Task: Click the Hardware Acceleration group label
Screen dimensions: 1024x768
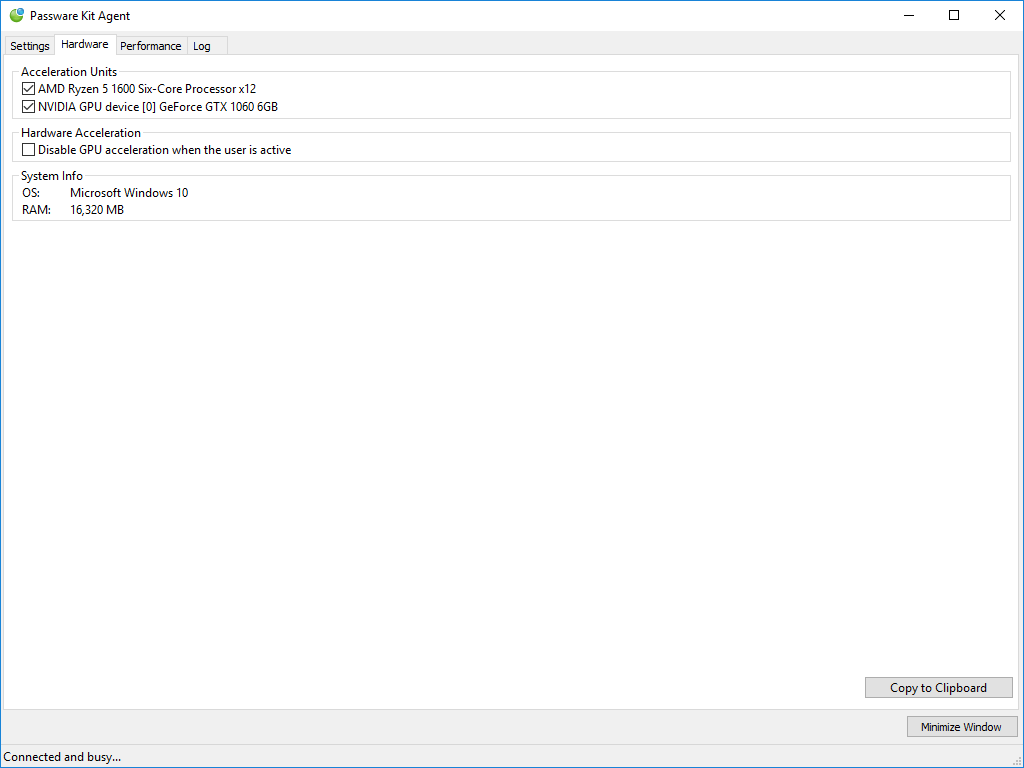Action: click(x=81, y=133)
